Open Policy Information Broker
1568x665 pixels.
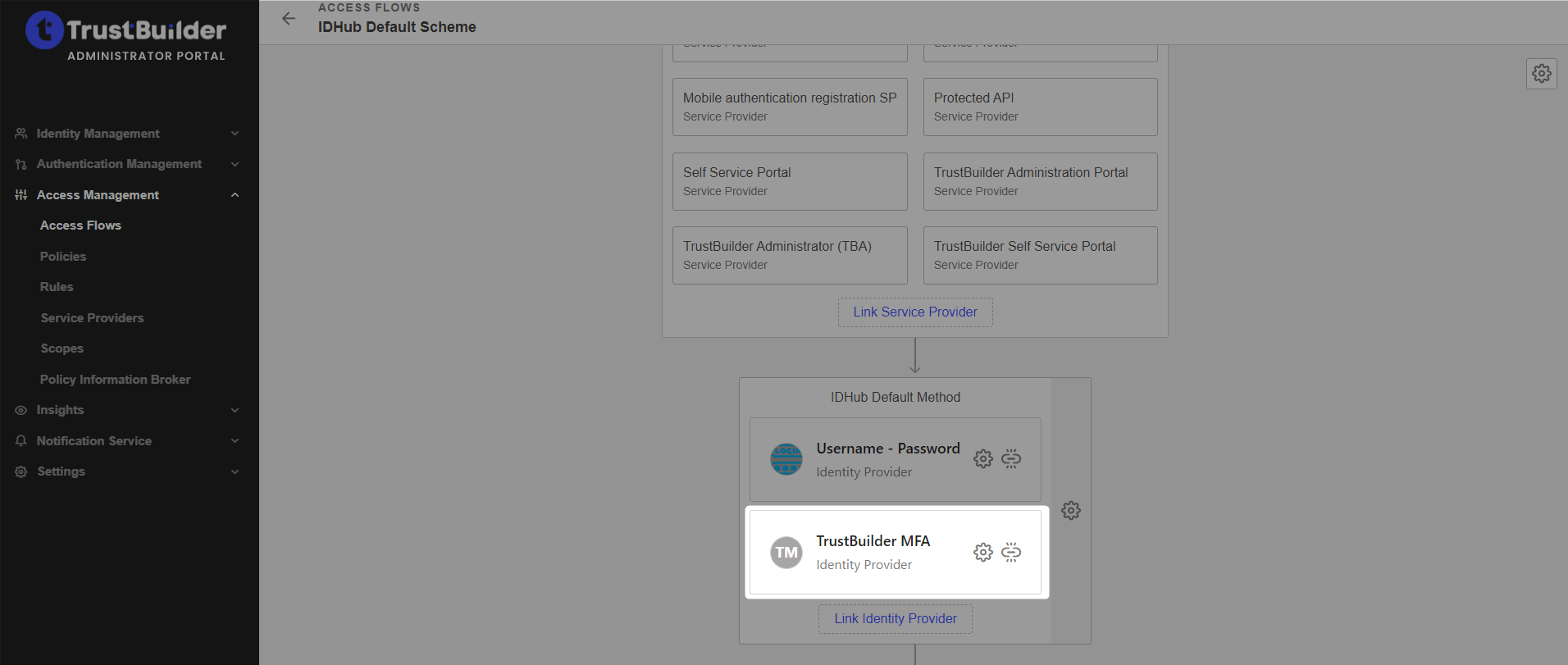point(115,380)
